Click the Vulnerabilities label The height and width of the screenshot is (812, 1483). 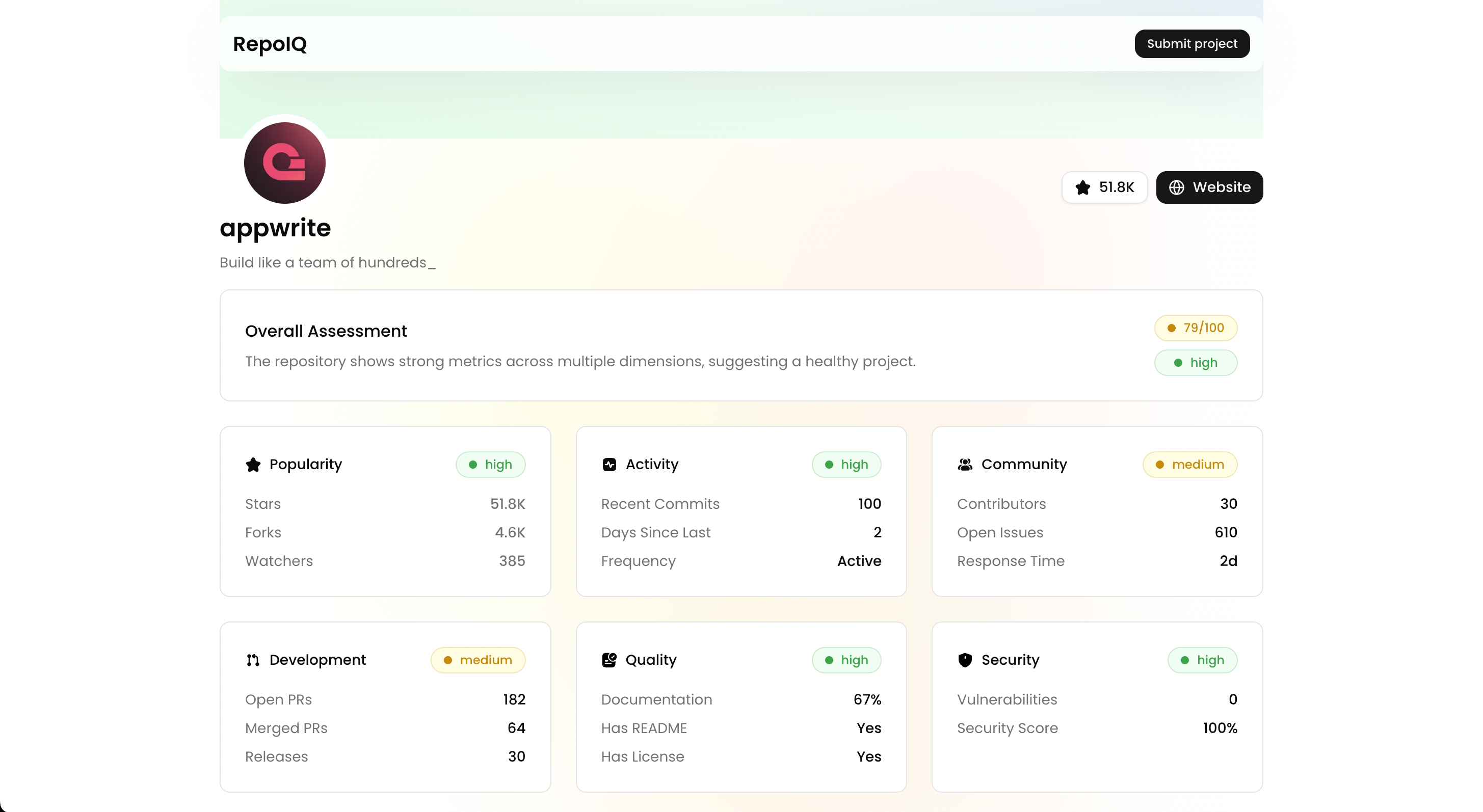pos(1007,699)
